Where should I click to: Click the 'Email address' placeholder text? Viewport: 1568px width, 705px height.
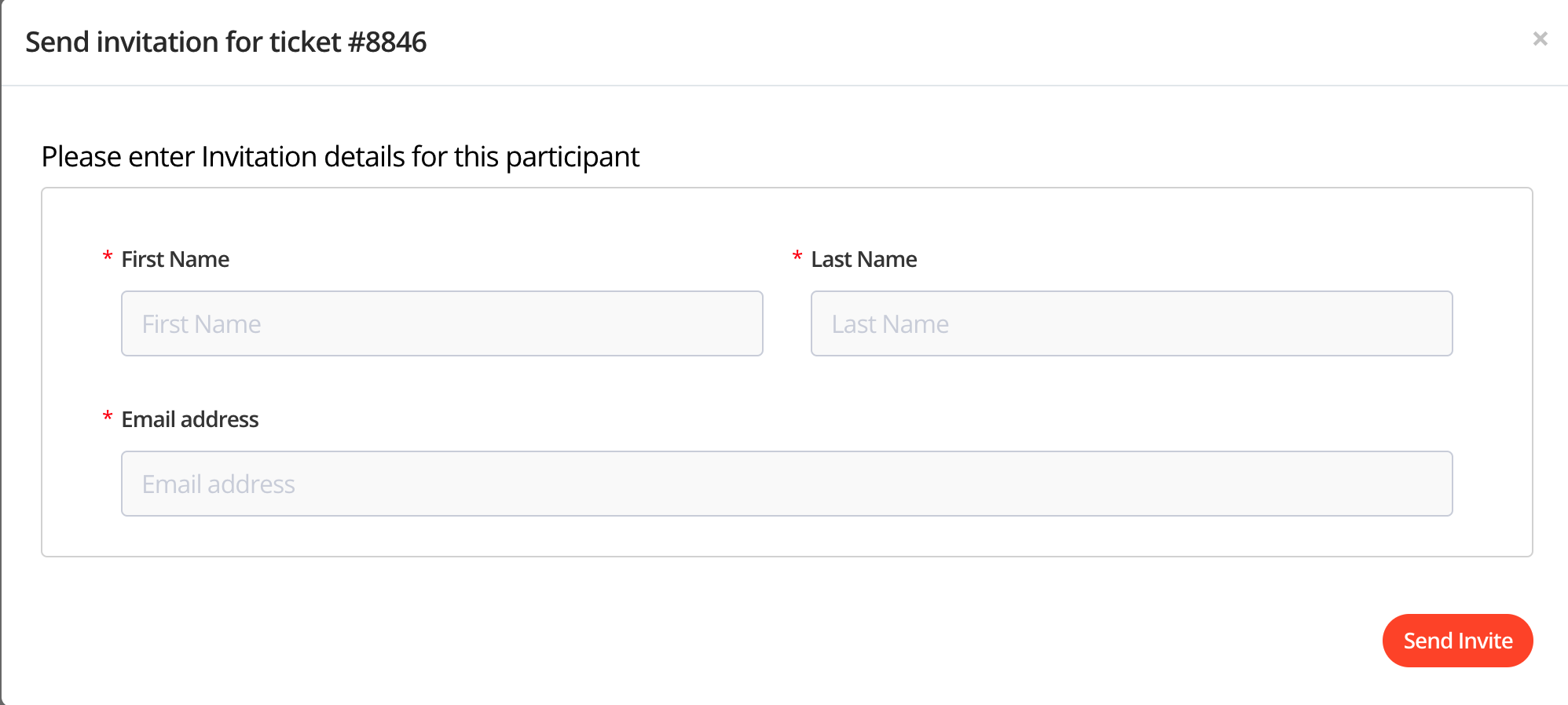pos(218,484)
